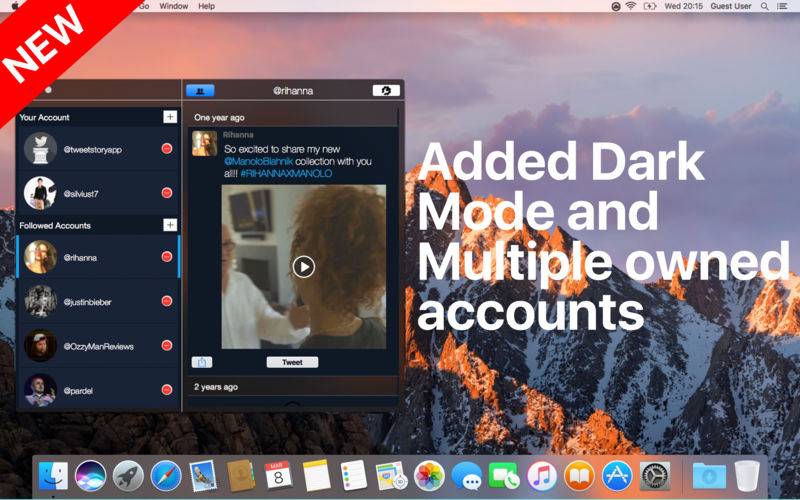Open iTunes from the Dock
This screenshot has width=800, height=500.
pyautogui.click(x=542, y=476)
